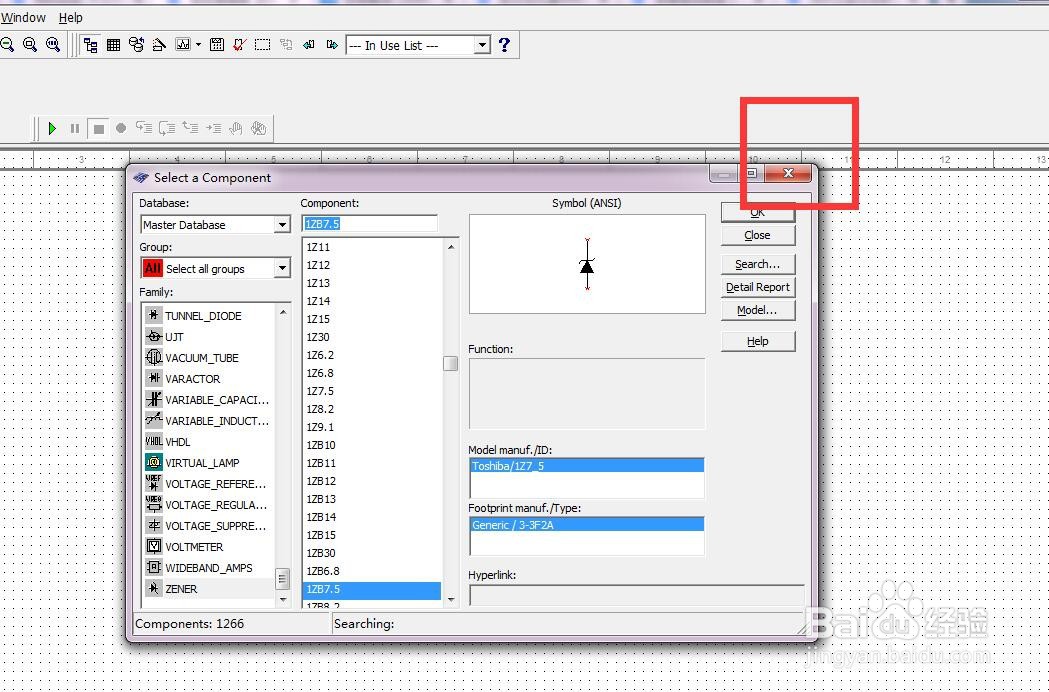Run the Electrical Rules Check icon

240,45
